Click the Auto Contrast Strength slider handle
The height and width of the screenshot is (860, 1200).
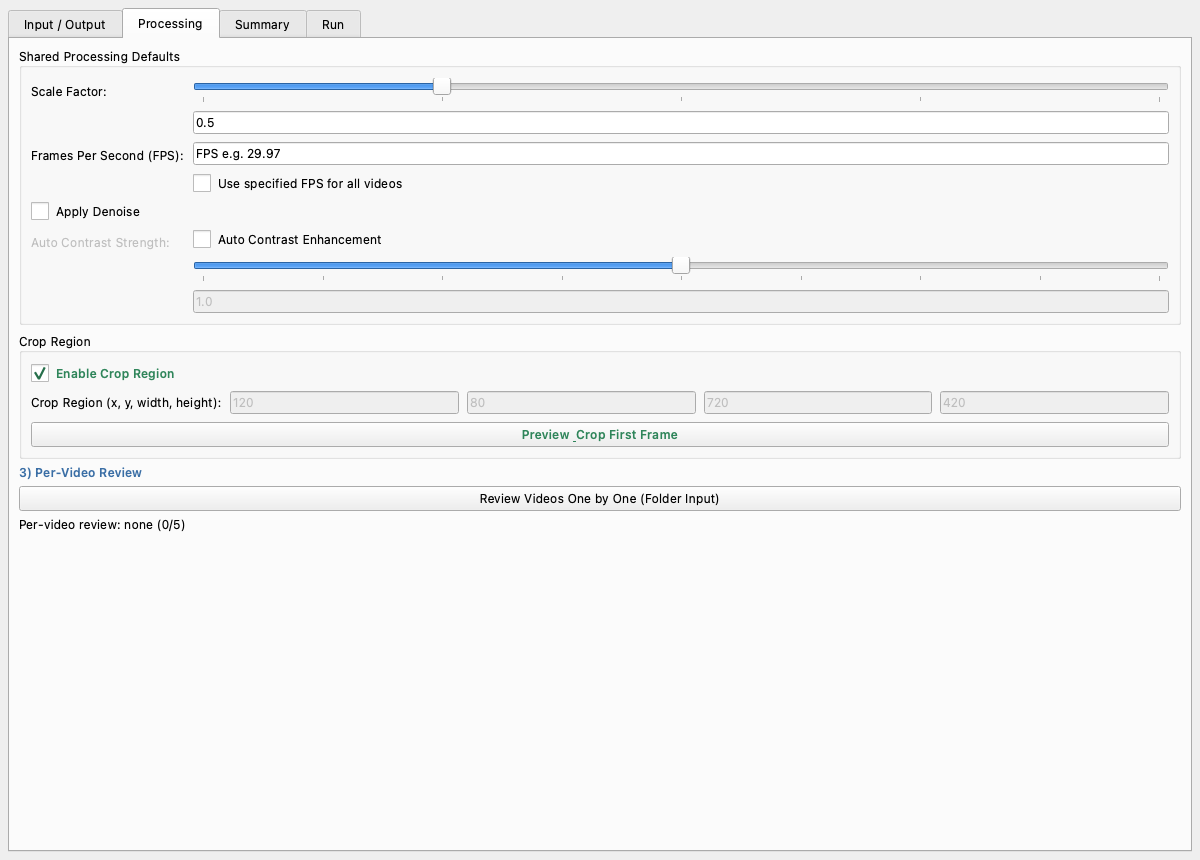click(682, 265)
